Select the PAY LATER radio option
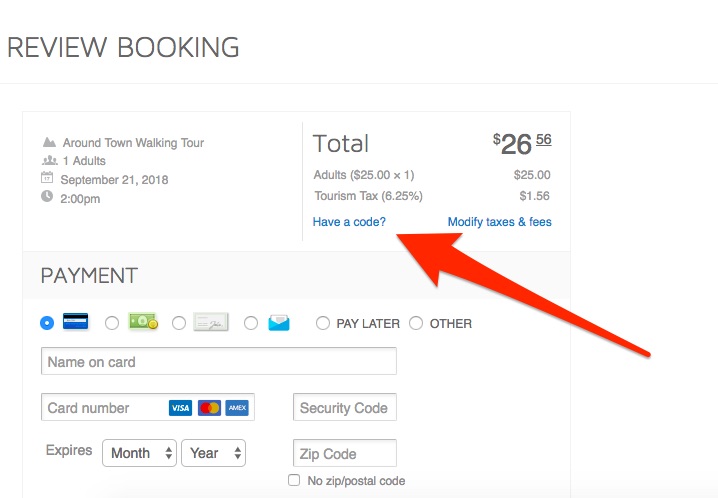This screenshot has height=498, width=718. tap(323, 323)
